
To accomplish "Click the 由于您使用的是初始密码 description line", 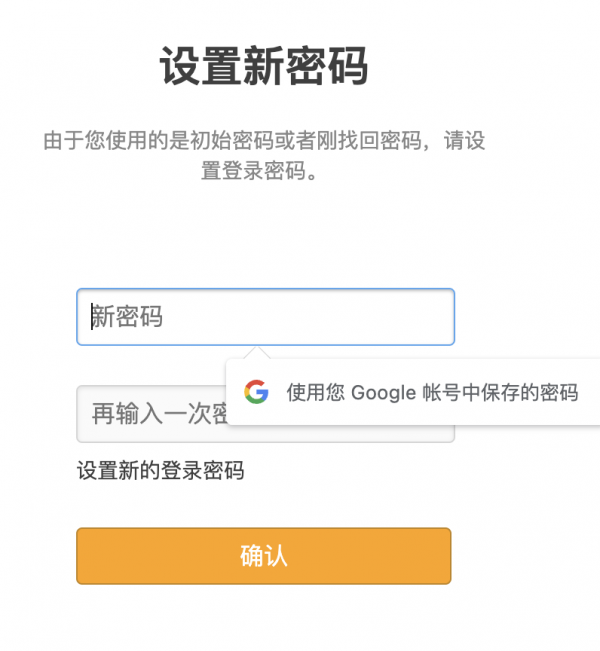I will click(264, 140).
